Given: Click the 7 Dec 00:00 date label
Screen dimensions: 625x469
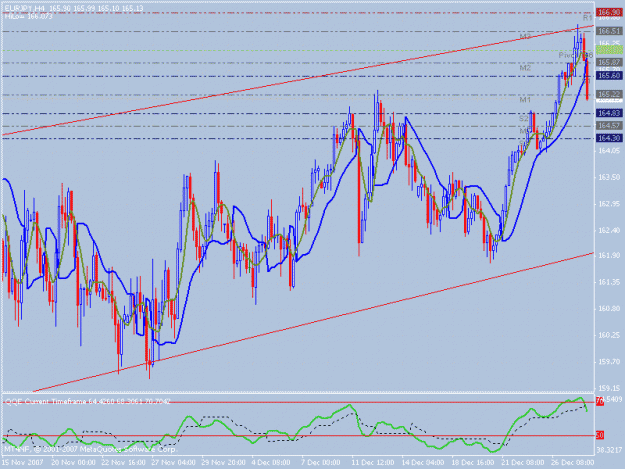Looking at the screenshot, I should point(321,463).
